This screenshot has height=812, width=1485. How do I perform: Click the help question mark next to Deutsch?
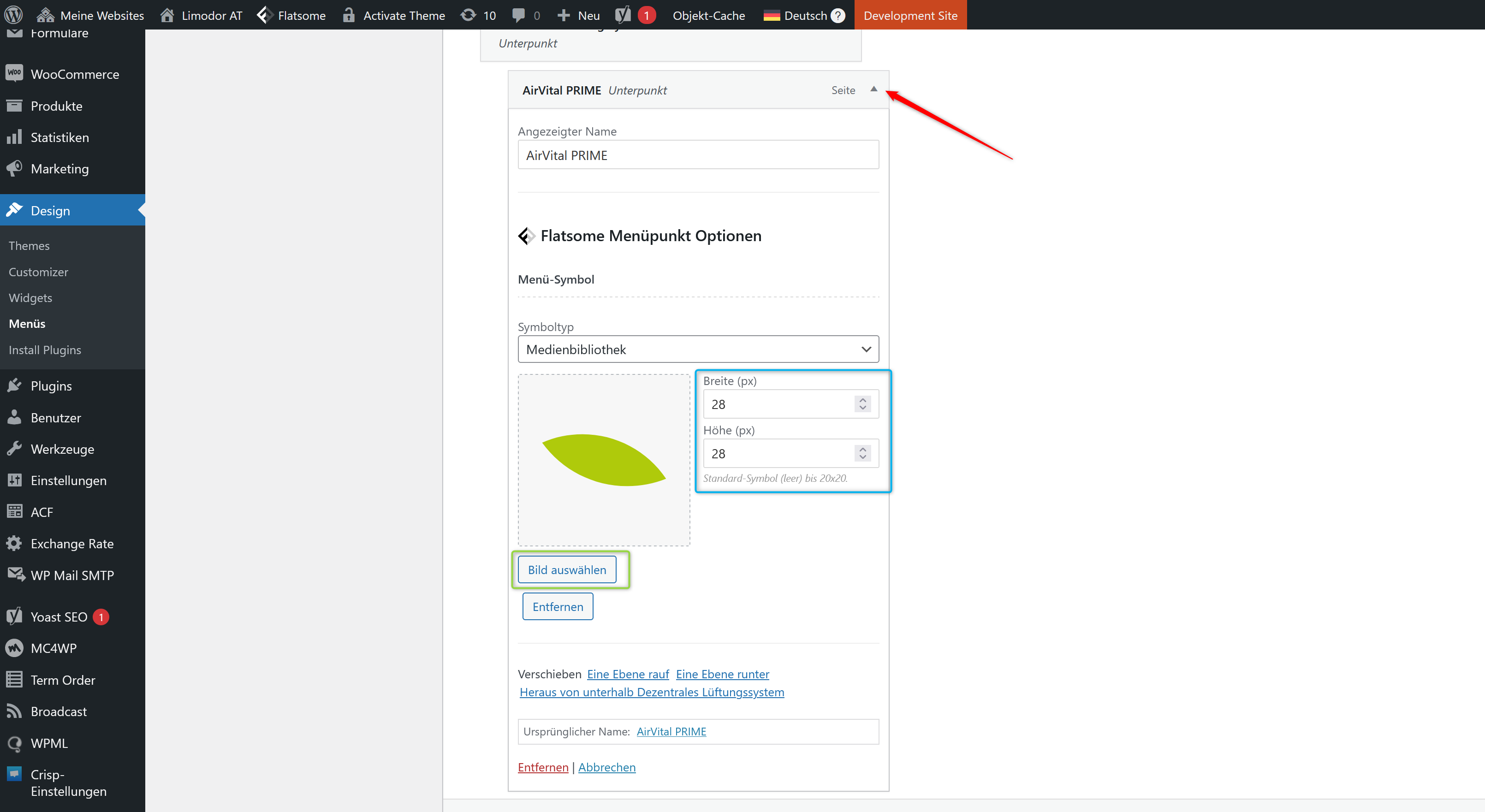point(838,16)
